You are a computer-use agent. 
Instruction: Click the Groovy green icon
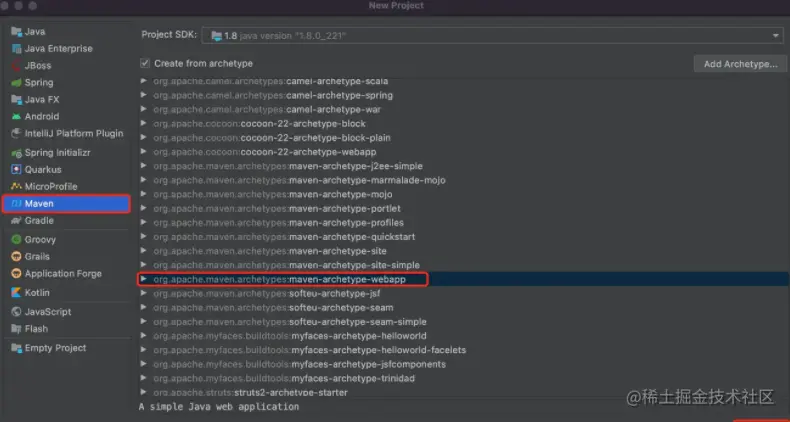point(16,240)
